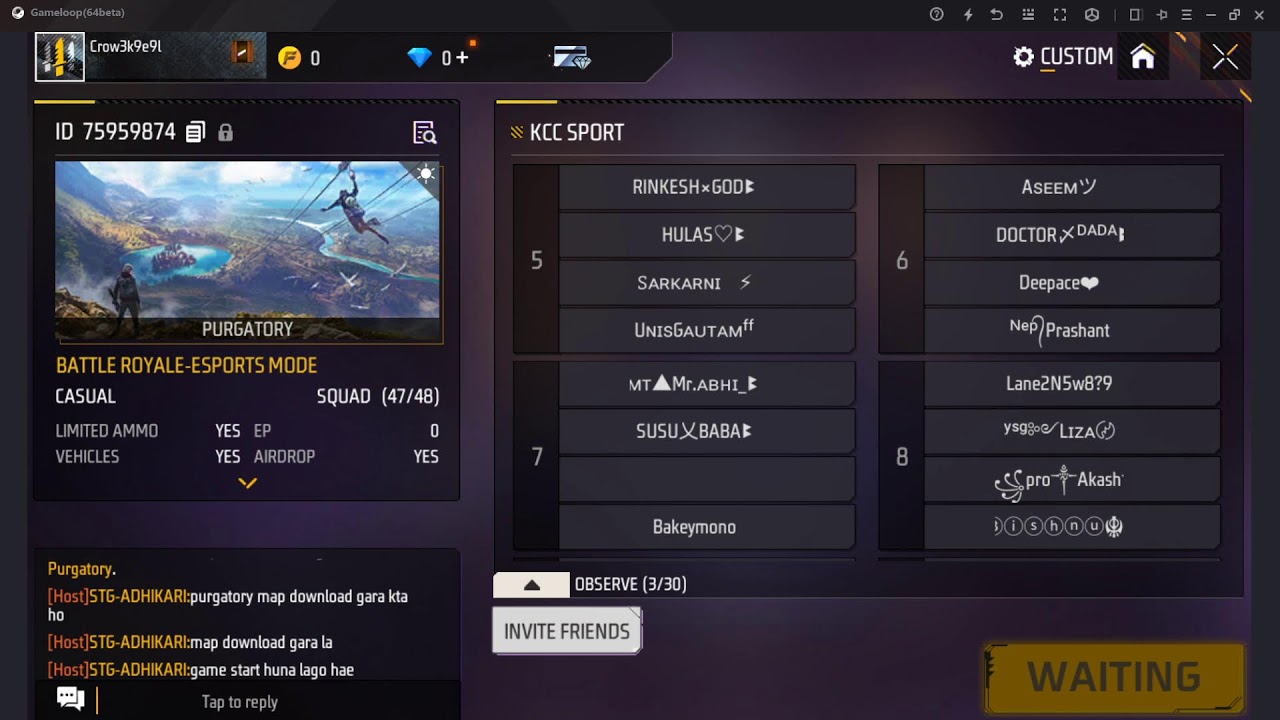Screen dimensions: 1280x720
Task: Open Gameloop menu in title bar
Action: (x=1186, y=14)
